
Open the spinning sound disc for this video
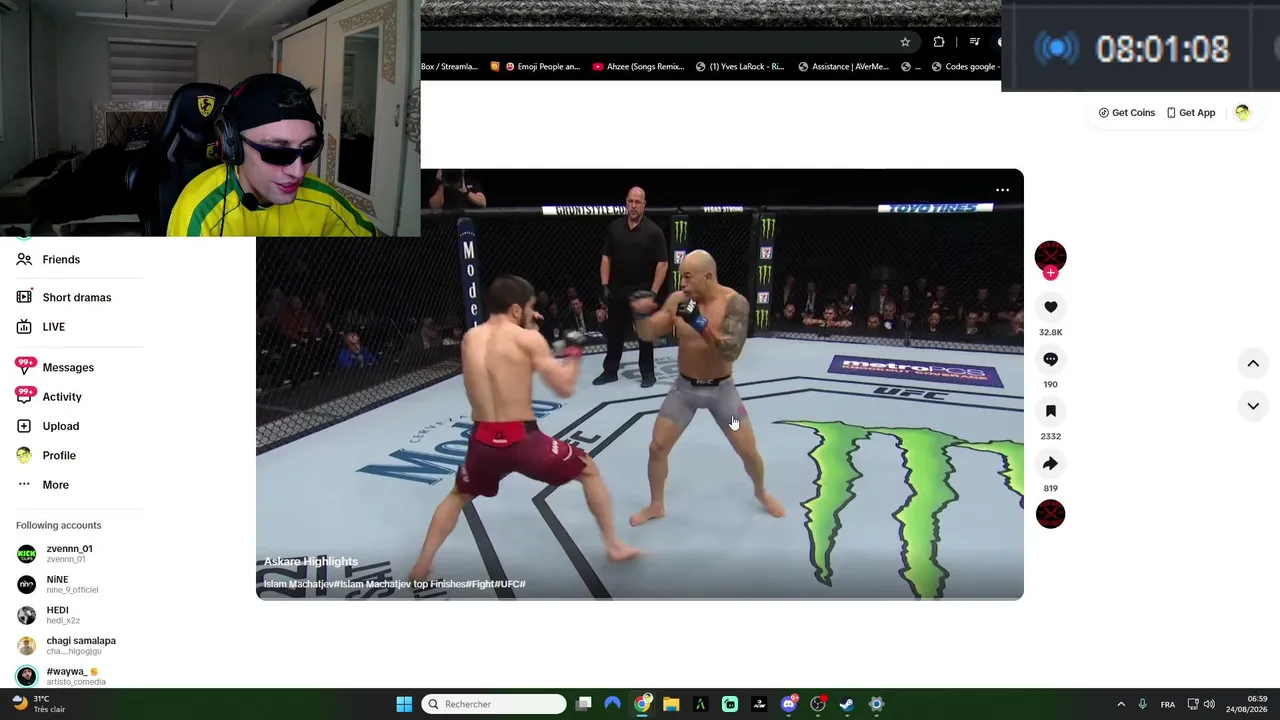point(1050,514)
